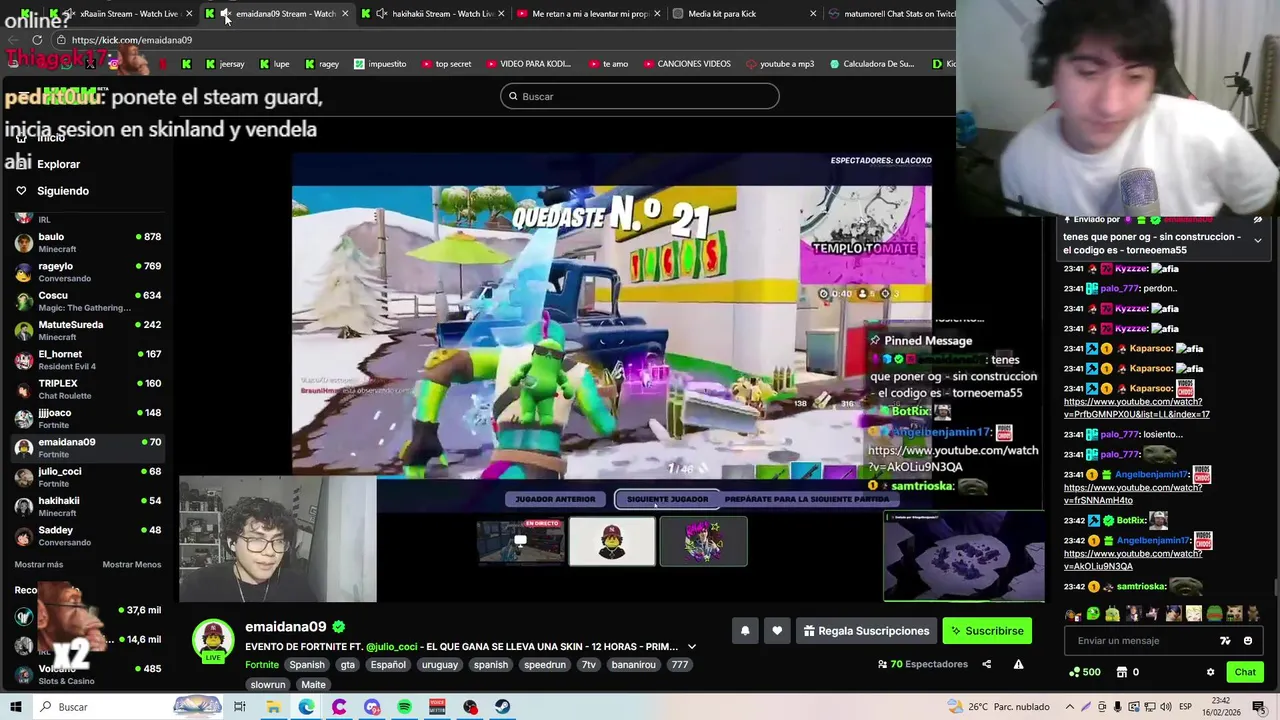This screenshot has height=720, width=1280.
Task: Click the 7tv stream tag
Action: (x=589, y=665)
